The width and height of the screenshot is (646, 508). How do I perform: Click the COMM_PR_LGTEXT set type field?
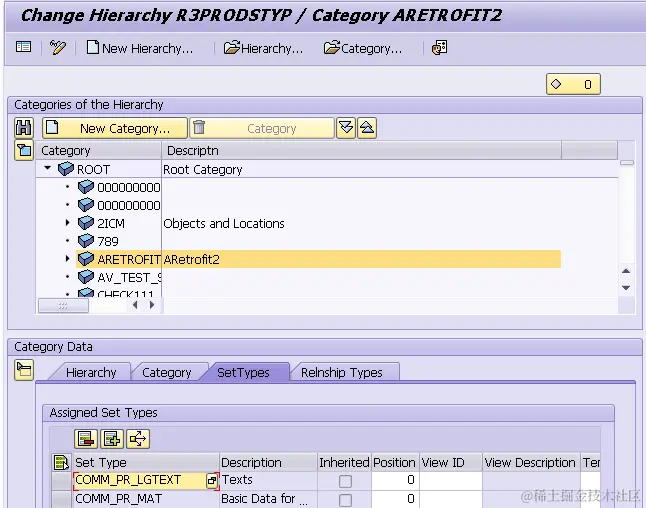pos(140,480)
